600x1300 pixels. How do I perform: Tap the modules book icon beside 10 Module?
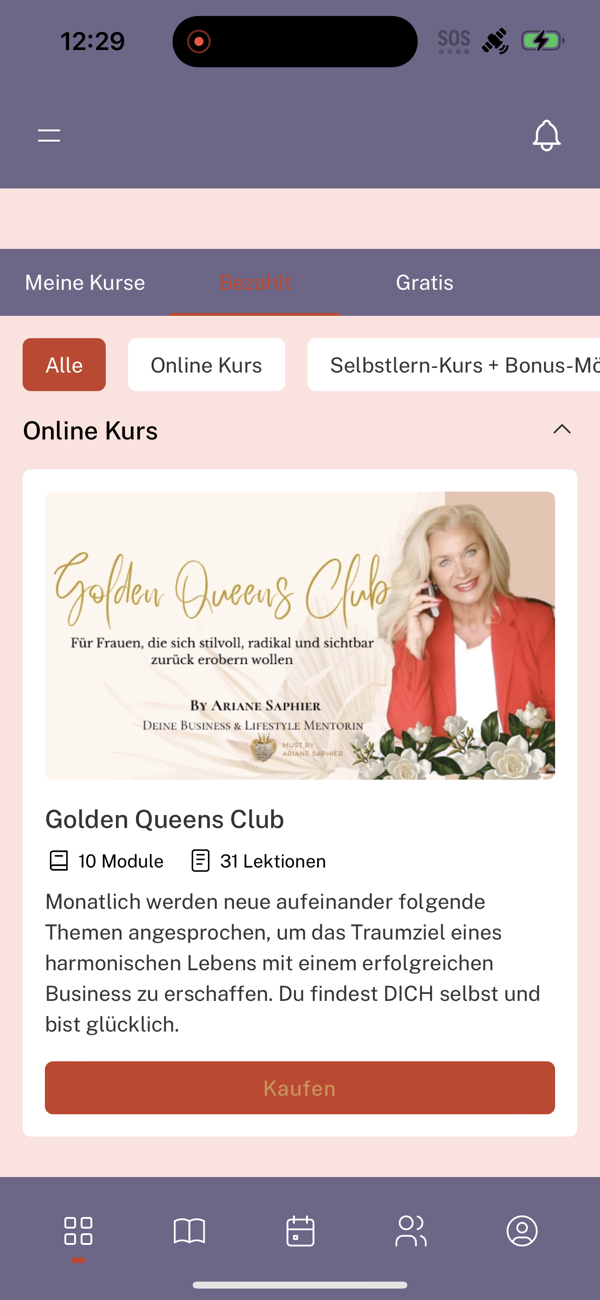coord(59,860)
